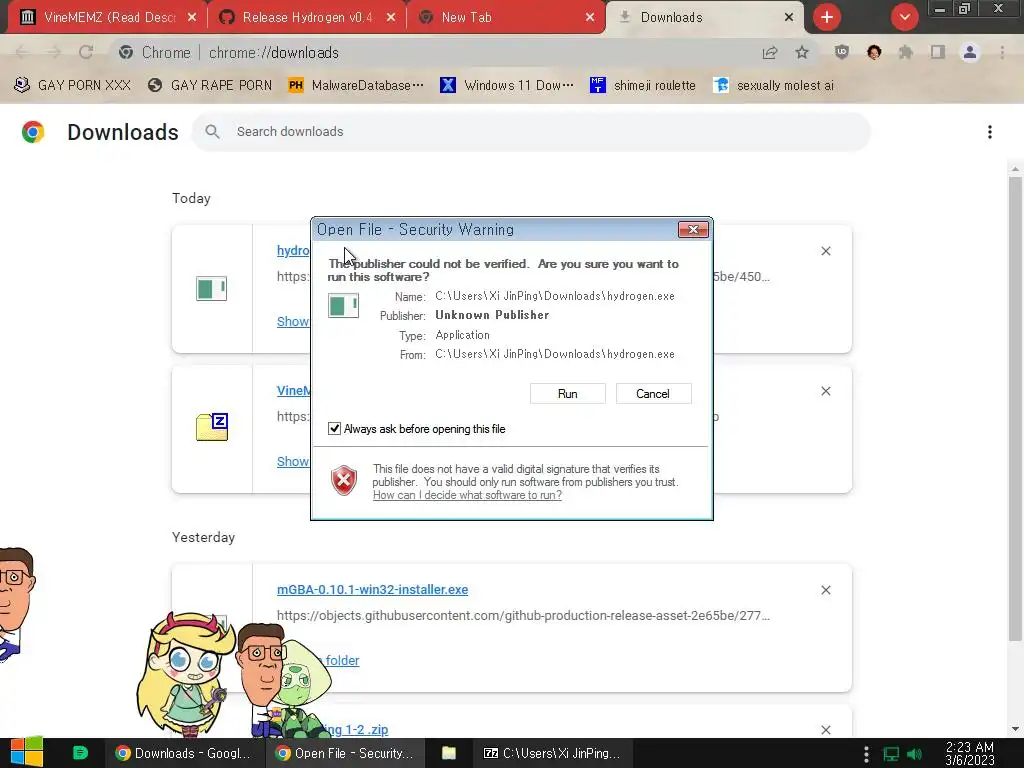Click the downloads page vertical scrollbar
The width and height of the screenshot is (1024, 768).
[1015, 411]
